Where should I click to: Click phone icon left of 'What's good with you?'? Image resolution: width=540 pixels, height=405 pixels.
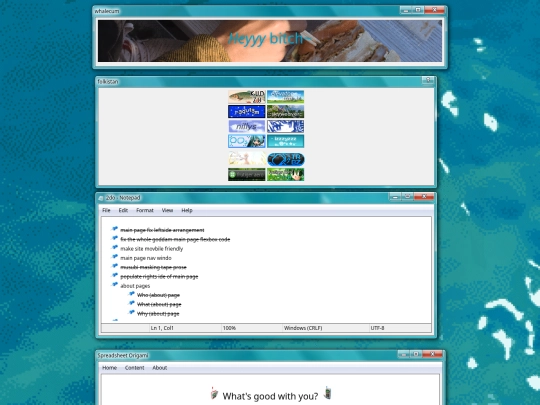(x=214, y=393)
